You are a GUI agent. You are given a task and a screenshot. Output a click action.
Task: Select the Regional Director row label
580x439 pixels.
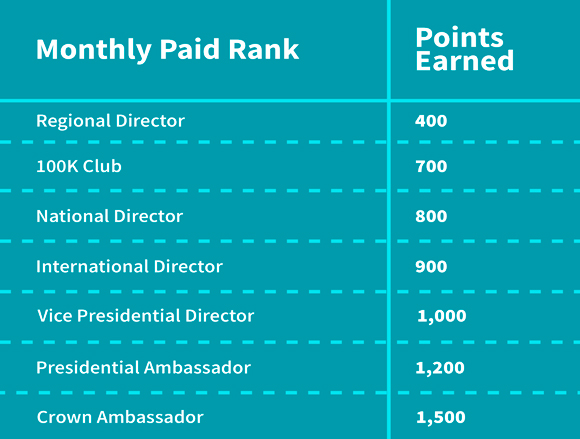(110, 121)
